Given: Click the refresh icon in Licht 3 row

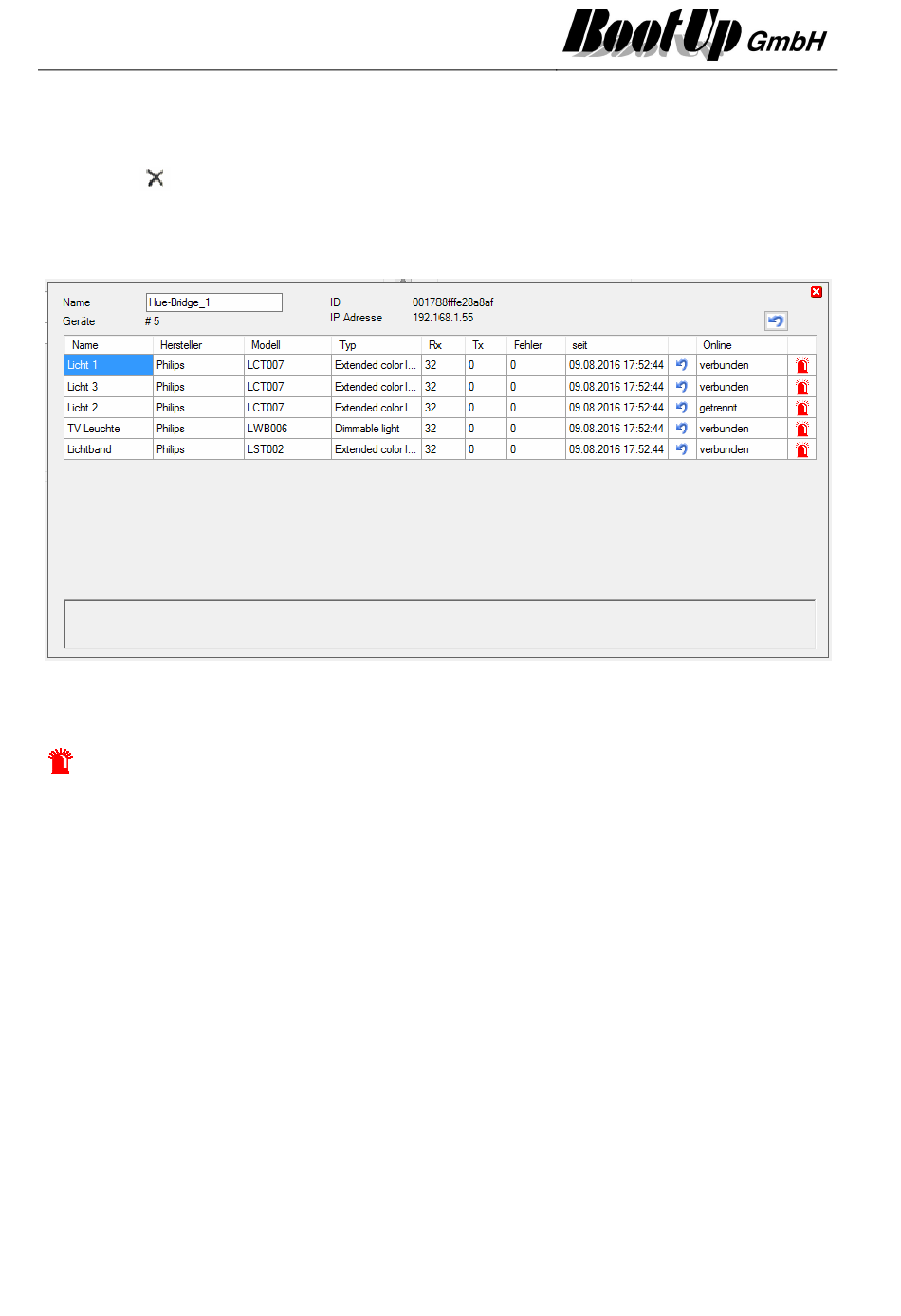Looking at the screenshot, I should pos(681,387).
